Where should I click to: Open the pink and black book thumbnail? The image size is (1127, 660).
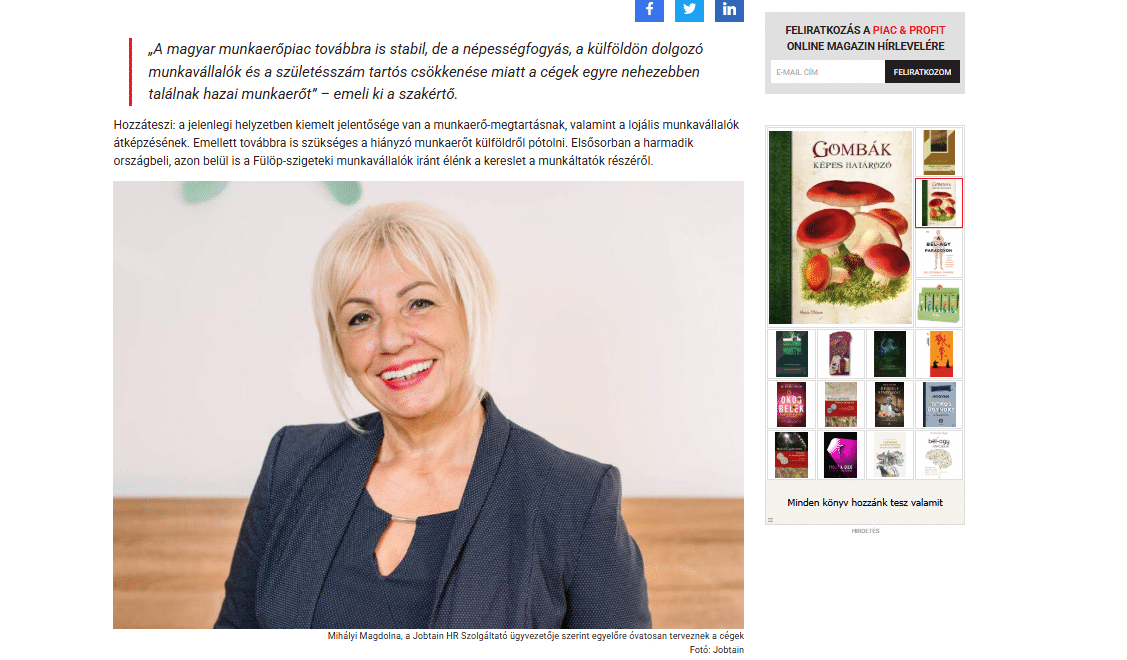840,454
